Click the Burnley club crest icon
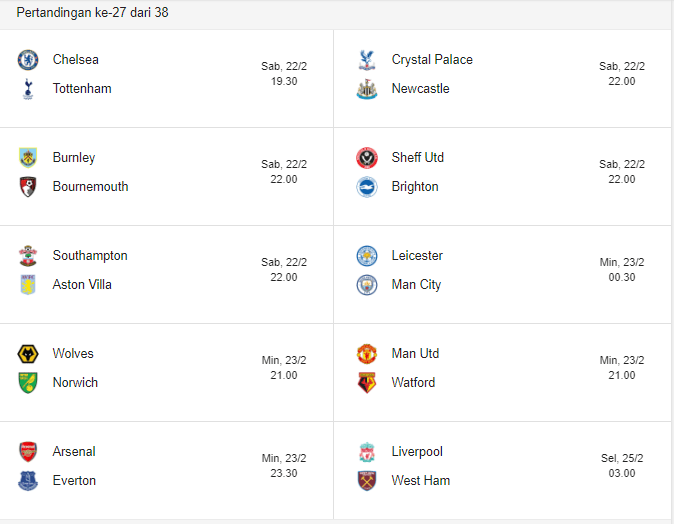Viewport: 674px width, 524px height. pyautogui.click(x=27, y=157)
